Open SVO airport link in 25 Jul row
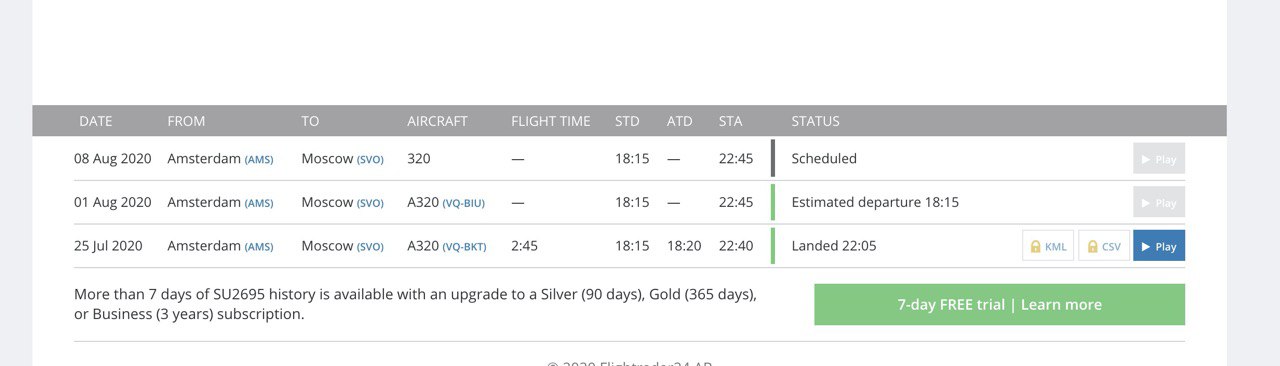Viewport: 1280px width, 366px height. tap(370, 247)
